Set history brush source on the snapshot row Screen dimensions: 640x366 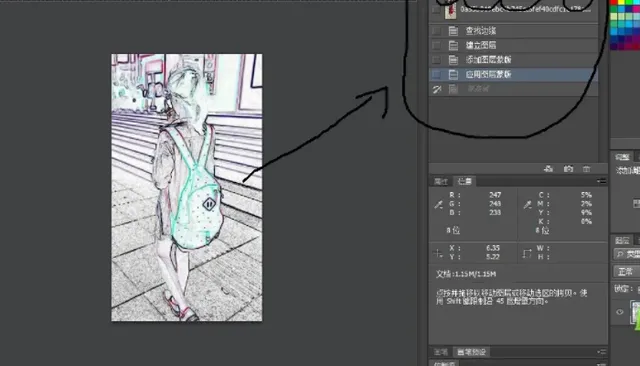(x=436, y=10)
